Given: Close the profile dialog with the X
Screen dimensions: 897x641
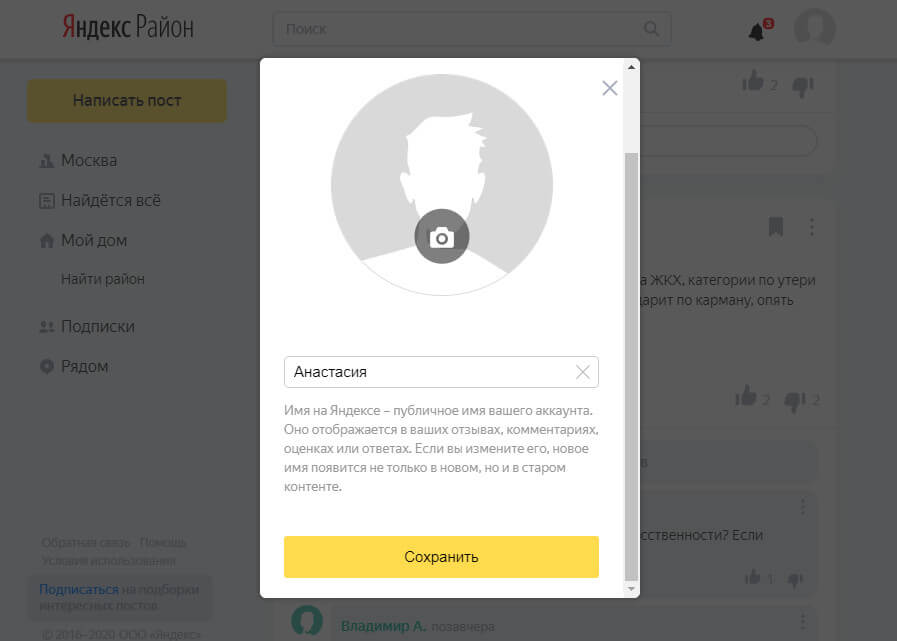Looking at the screenshot, I should pyautogui.click(x=610, y=88).
